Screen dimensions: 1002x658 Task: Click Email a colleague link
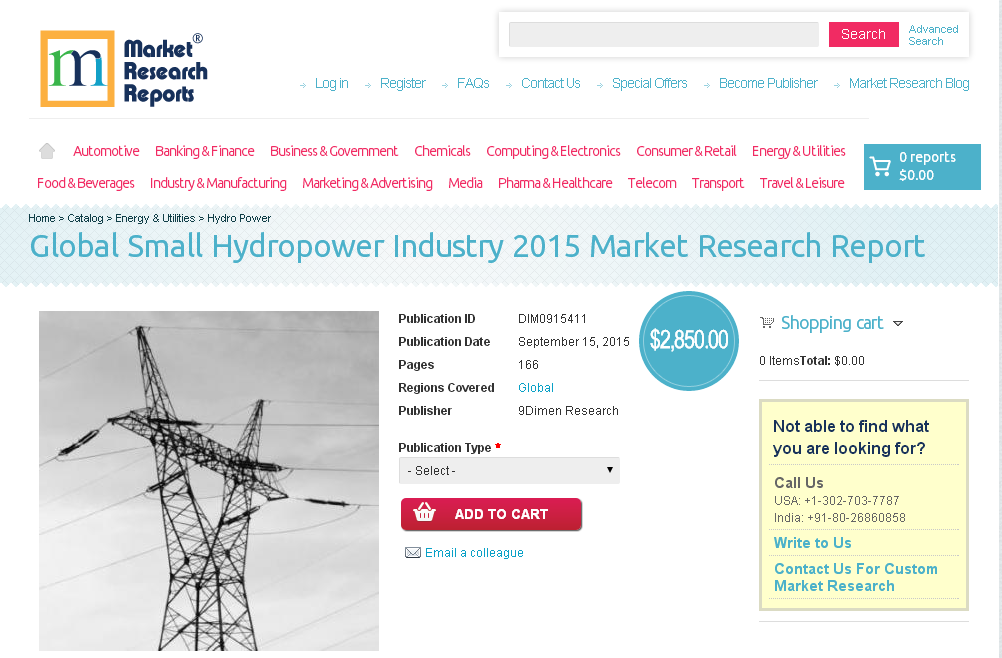tap(474, 553)
